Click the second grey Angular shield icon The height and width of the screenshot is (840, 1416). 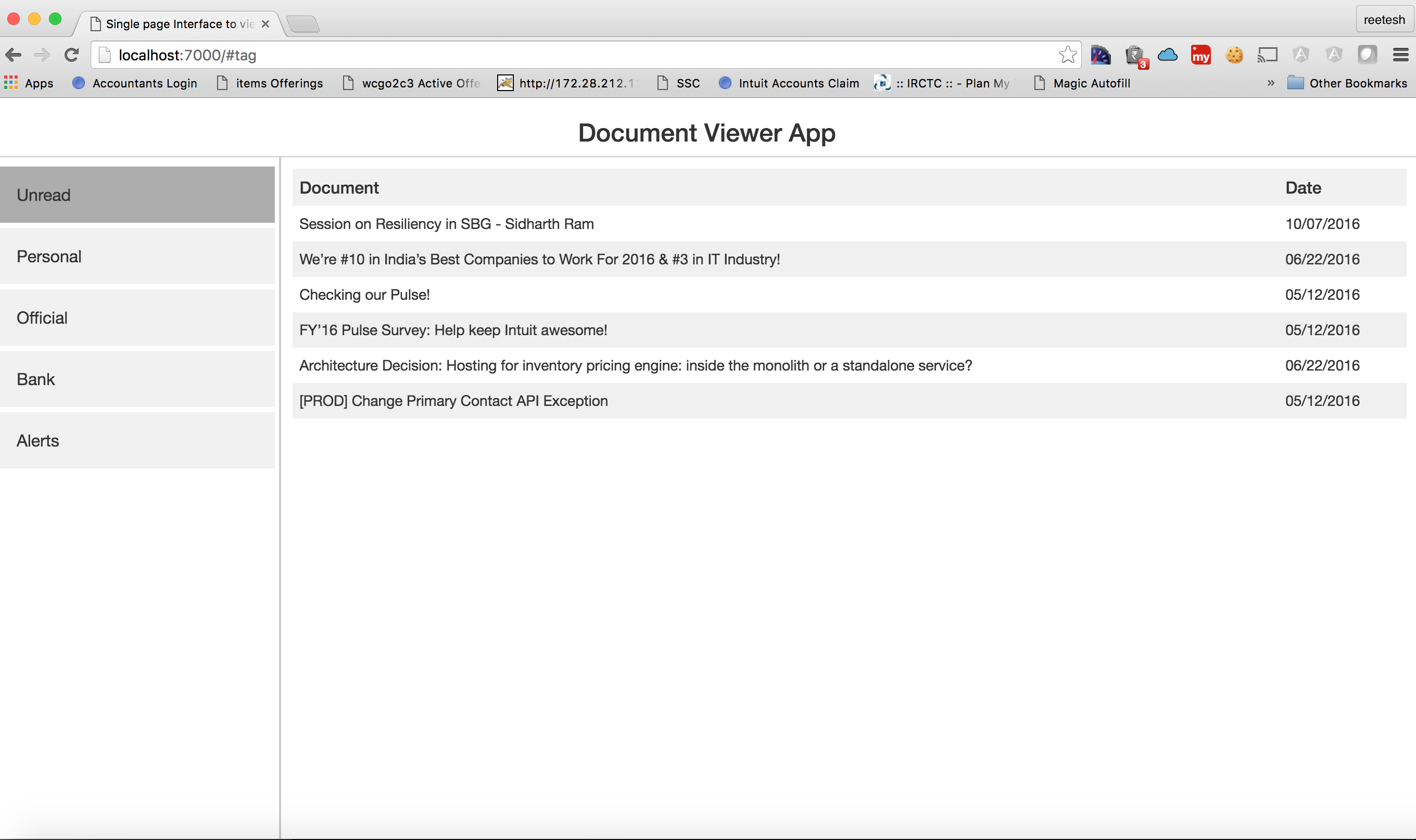[x=1334, y=55]
